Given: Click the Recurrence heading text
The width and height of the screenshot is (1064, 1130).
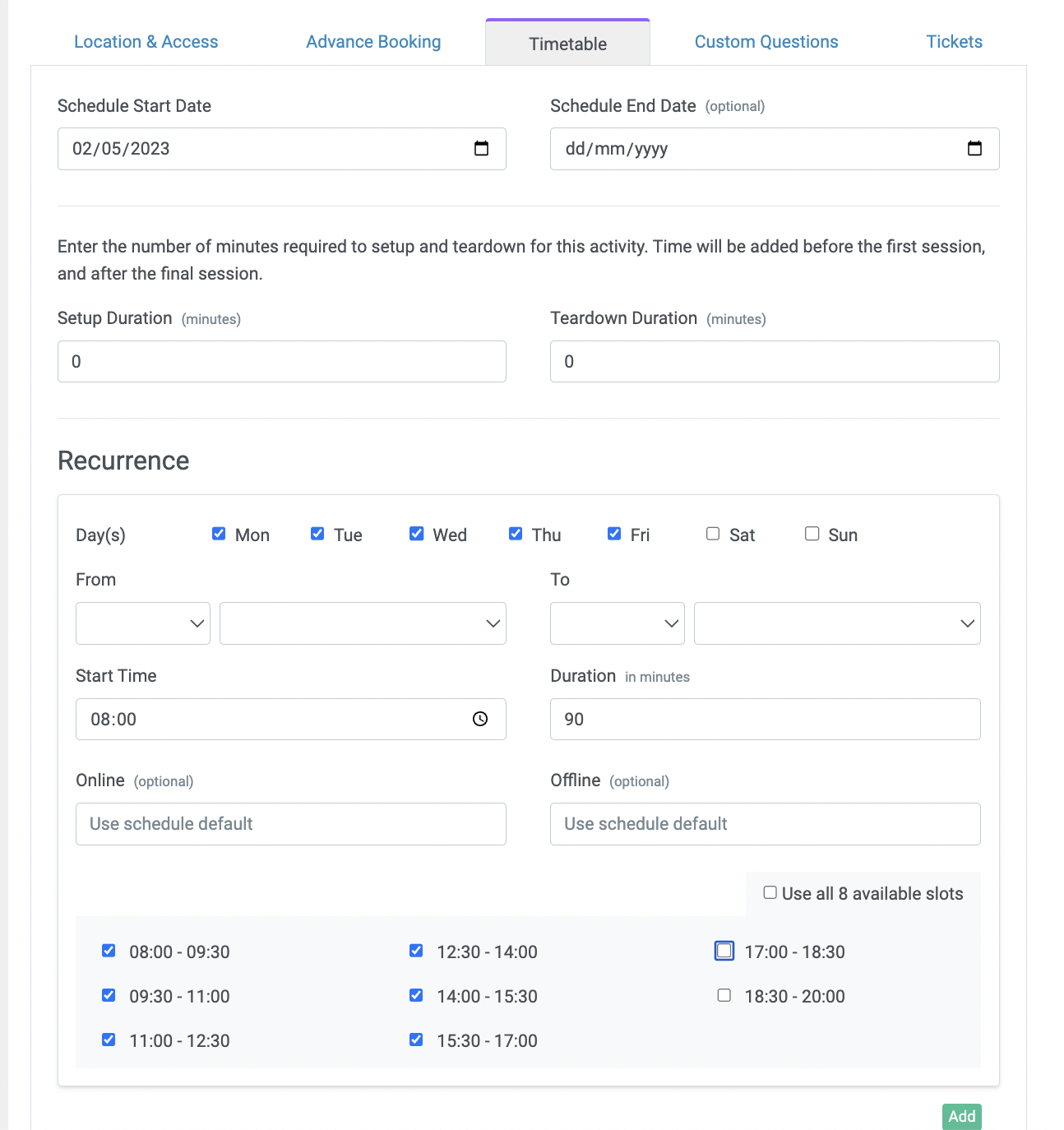Looking at the screenshot, I should tap(123, 461).
